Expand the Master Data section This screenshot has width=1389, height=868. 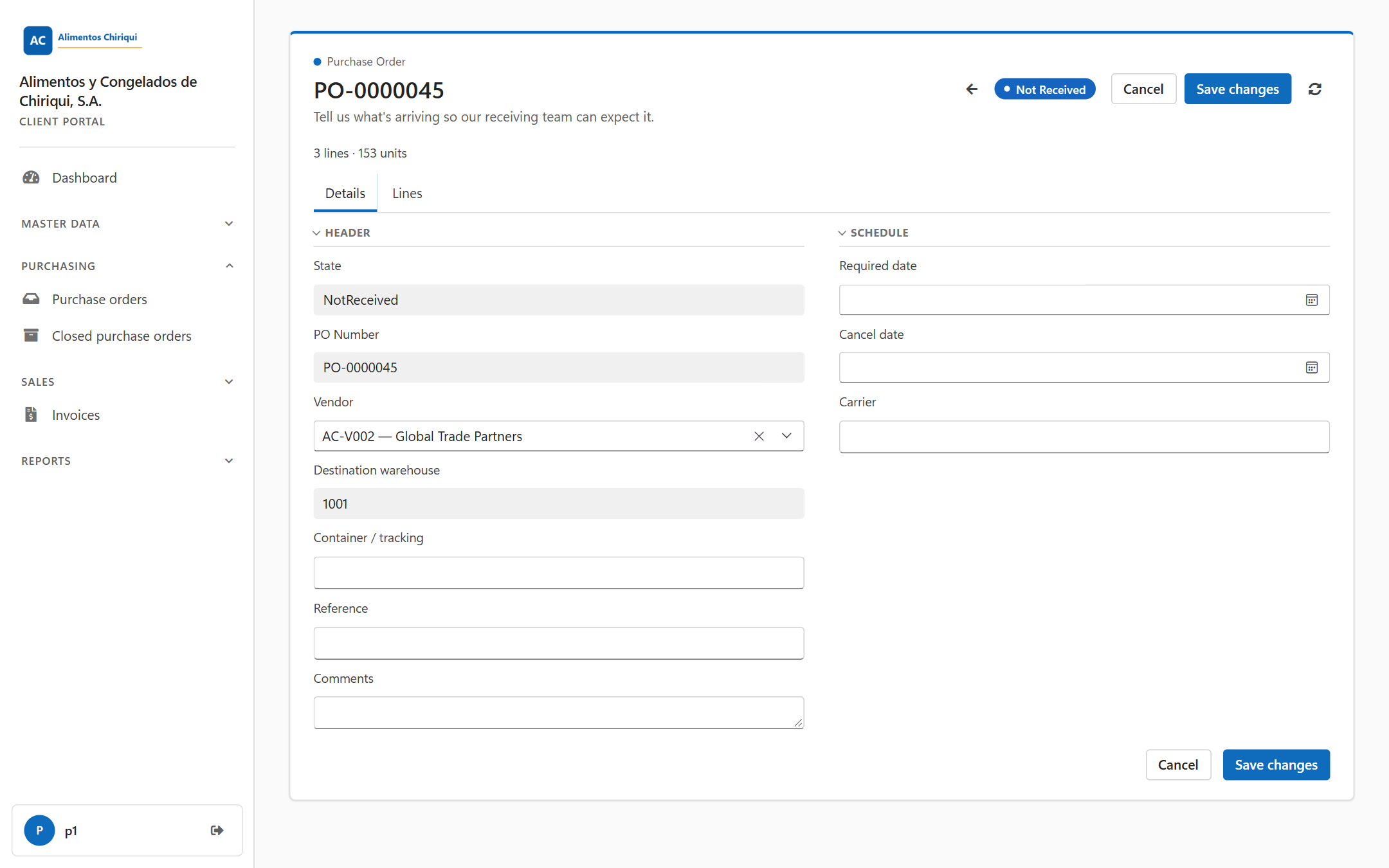pos(127,224)
